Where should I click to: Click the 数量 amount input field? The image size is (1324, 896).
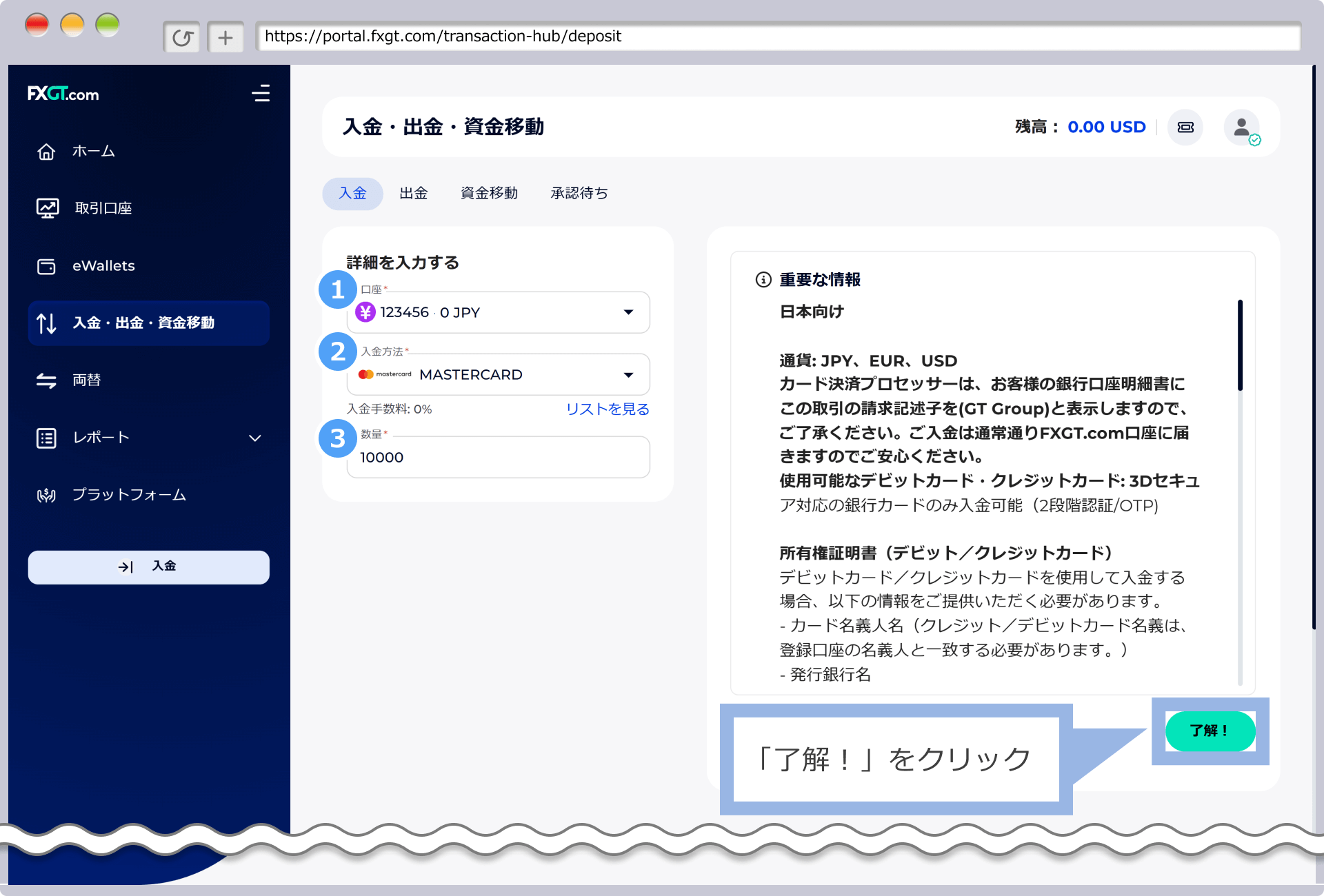(498, 457)
